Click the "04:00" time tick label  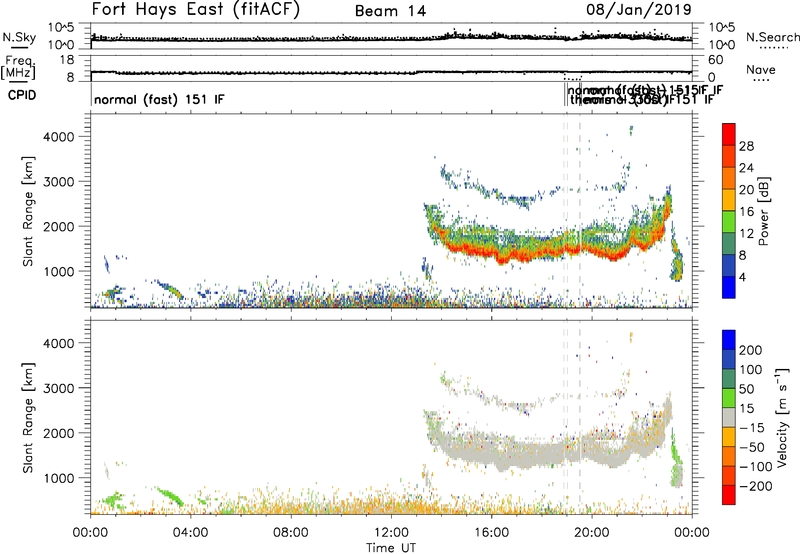pyautogui.click(x=190, y=533)
